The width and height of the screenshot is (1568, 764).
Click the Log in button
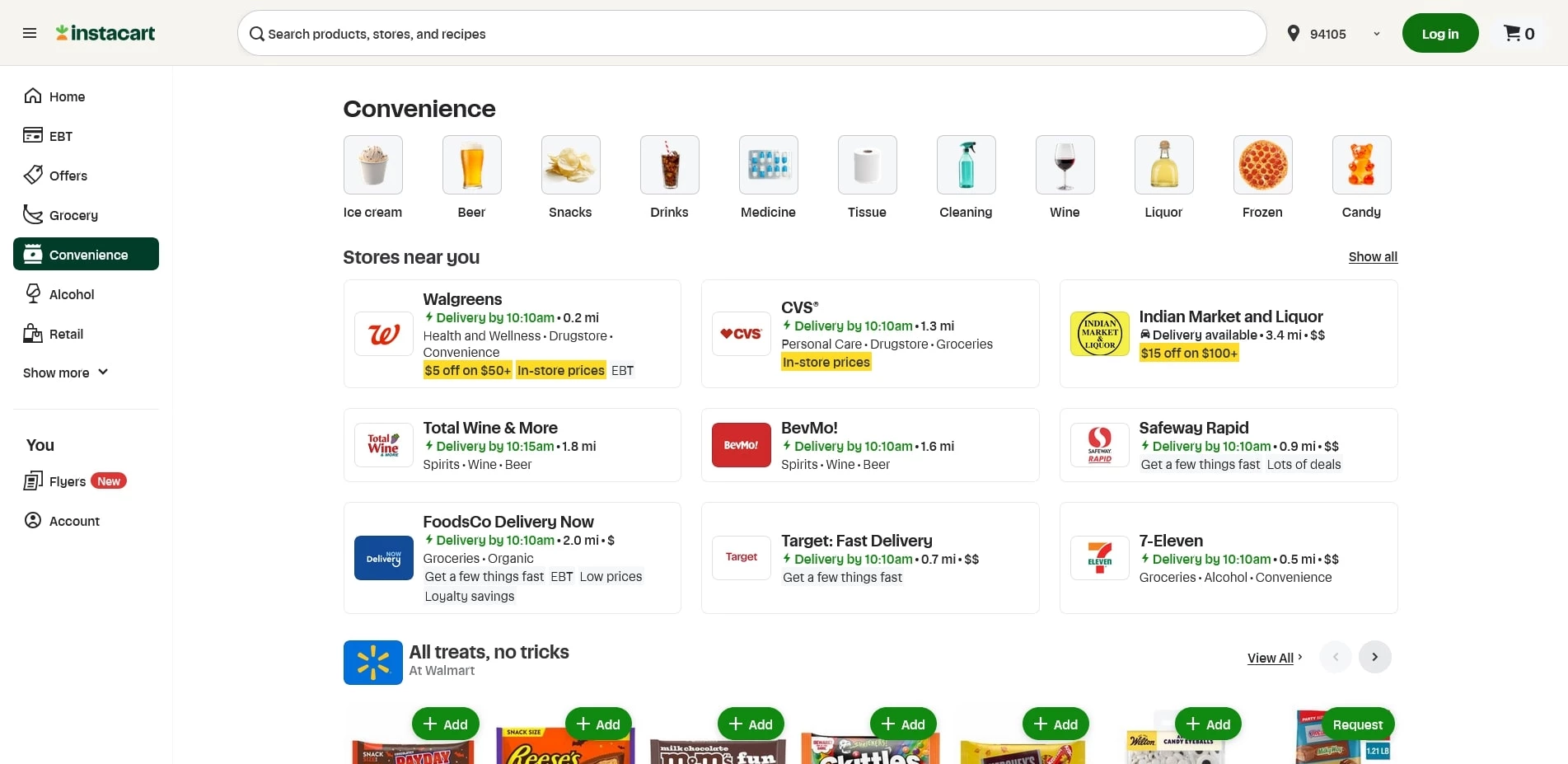(1439, 33)
